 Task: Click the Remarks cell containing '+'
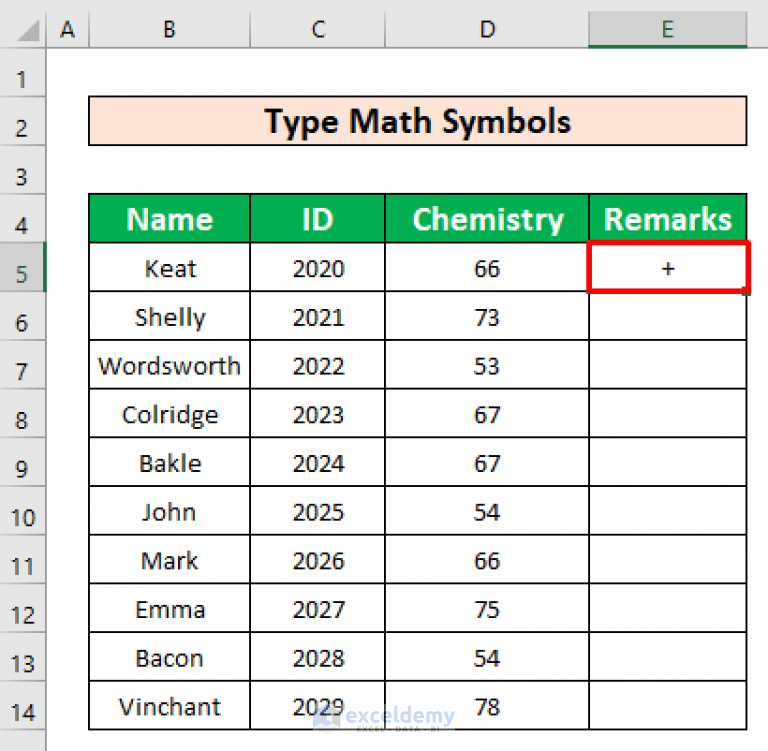(x=668, y=267)
